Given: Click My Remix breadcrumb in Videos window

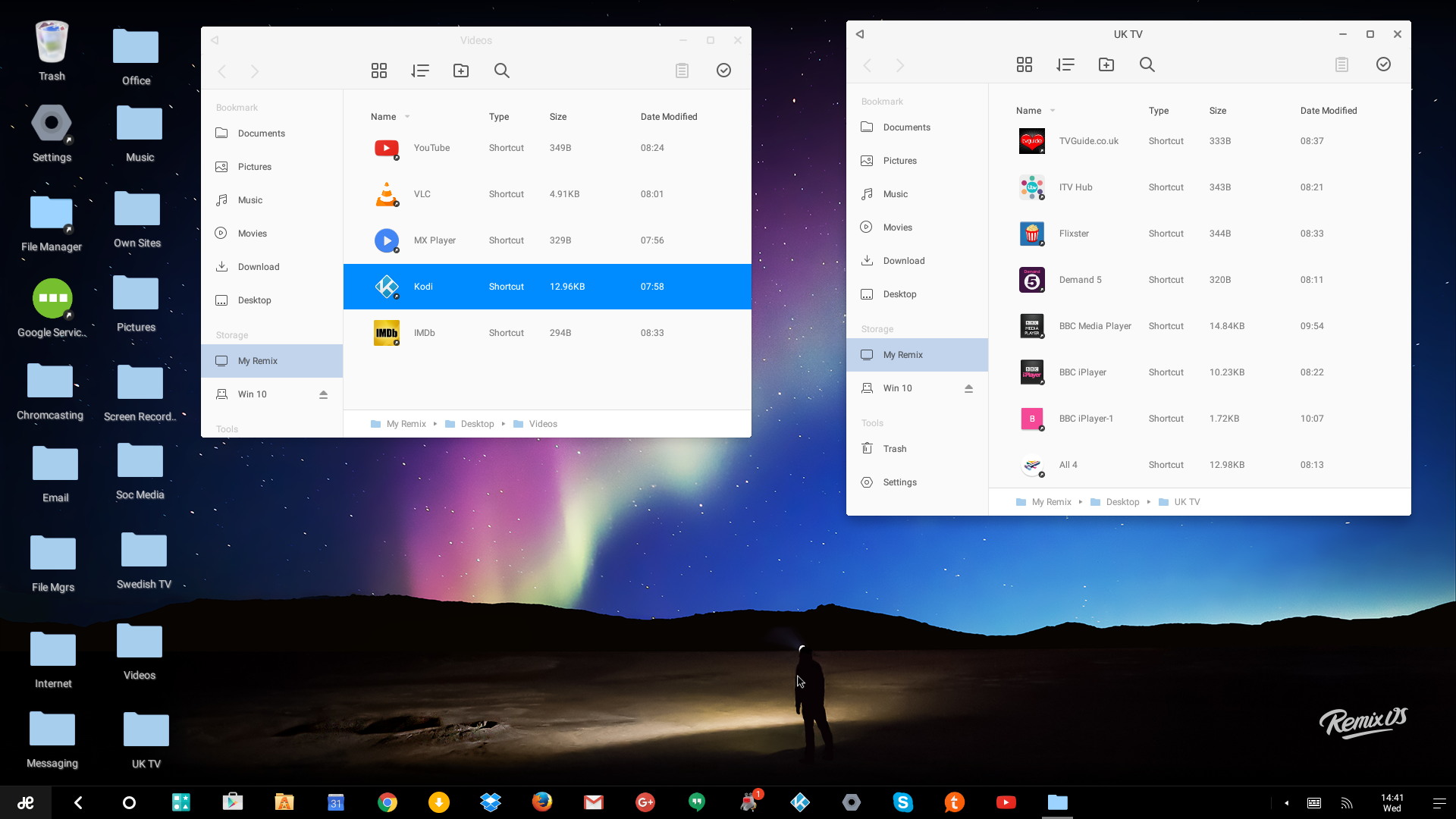Looking at the screenshot, I should tap(398, 424).
